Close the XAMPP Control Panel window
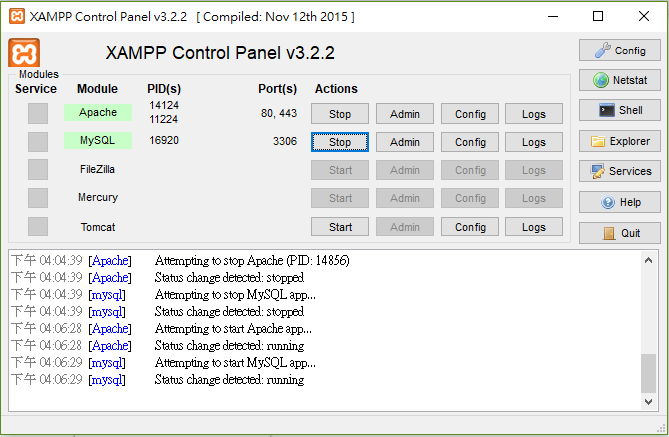Screen dimensions: 669x437 point(644,17)
